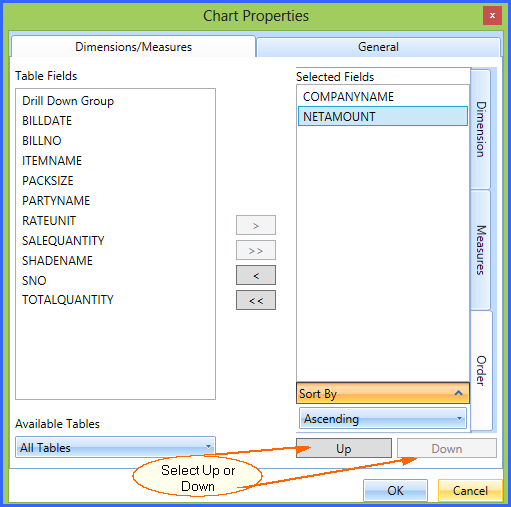This screenshot has height=507, width=511.
Task: Switch to the General tab
Action: point(378,47)
